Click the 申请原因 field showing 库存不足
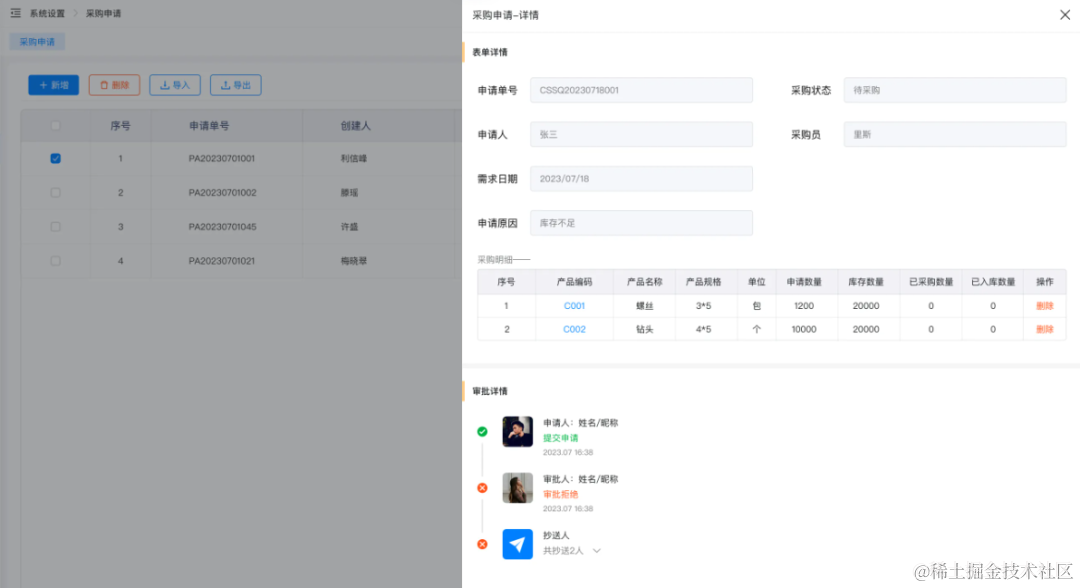This screenshot has width=1080, height=588. (x=641, y=223)
